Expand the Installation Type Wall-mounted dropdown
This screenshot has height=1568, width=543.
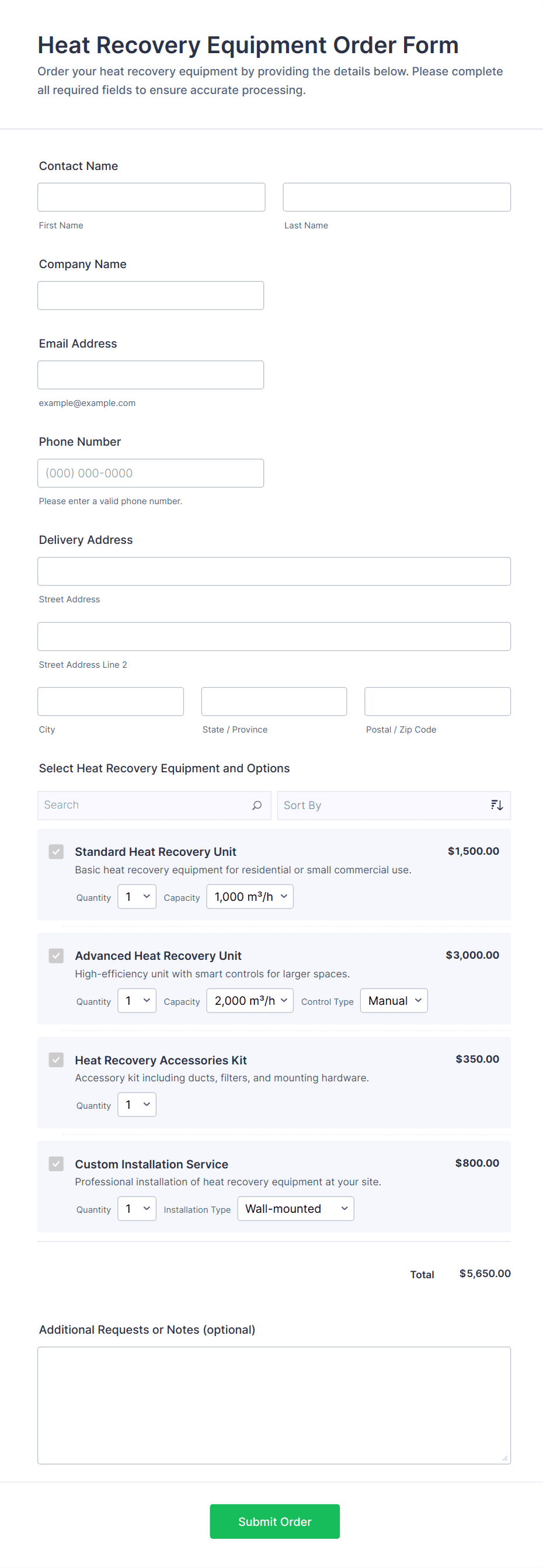click(x=295, y=1209)
